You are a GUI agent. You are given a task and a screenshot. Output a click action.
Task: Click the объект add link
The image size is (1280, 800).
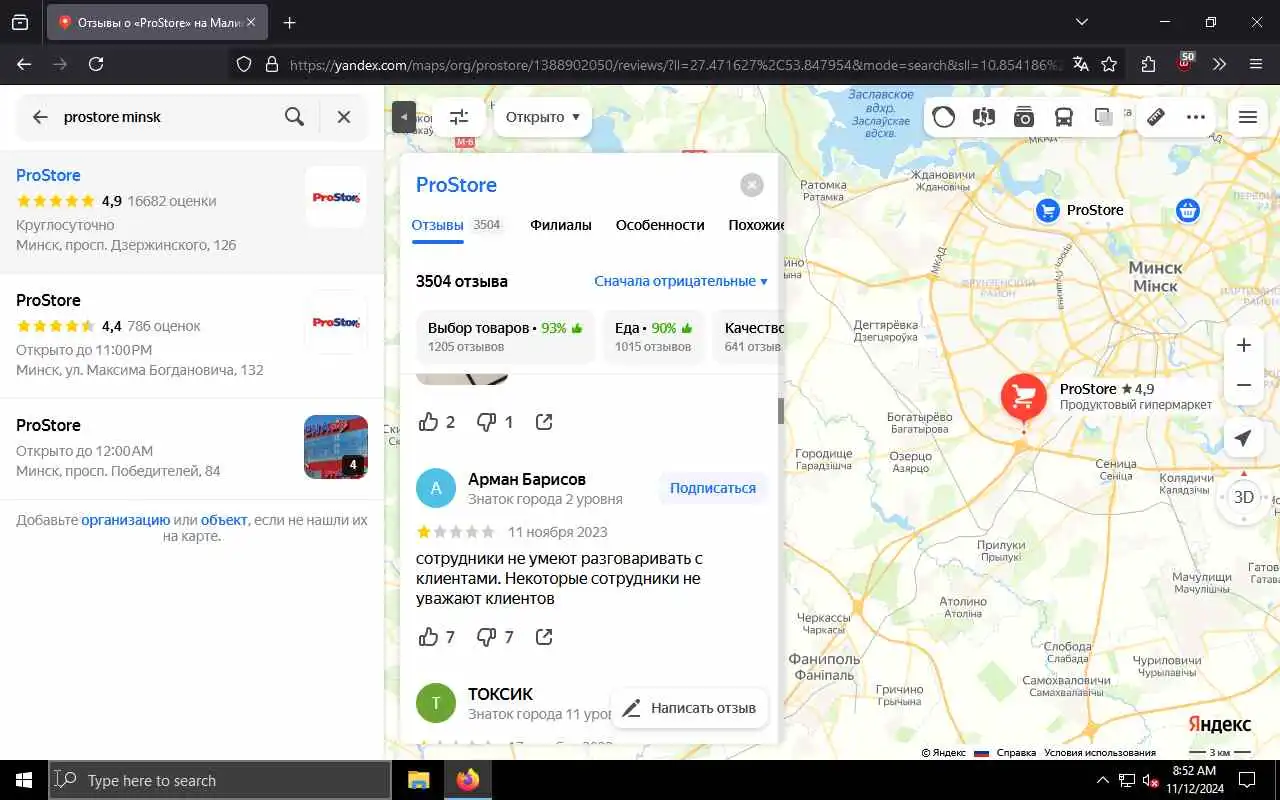(x=224, y=520)
